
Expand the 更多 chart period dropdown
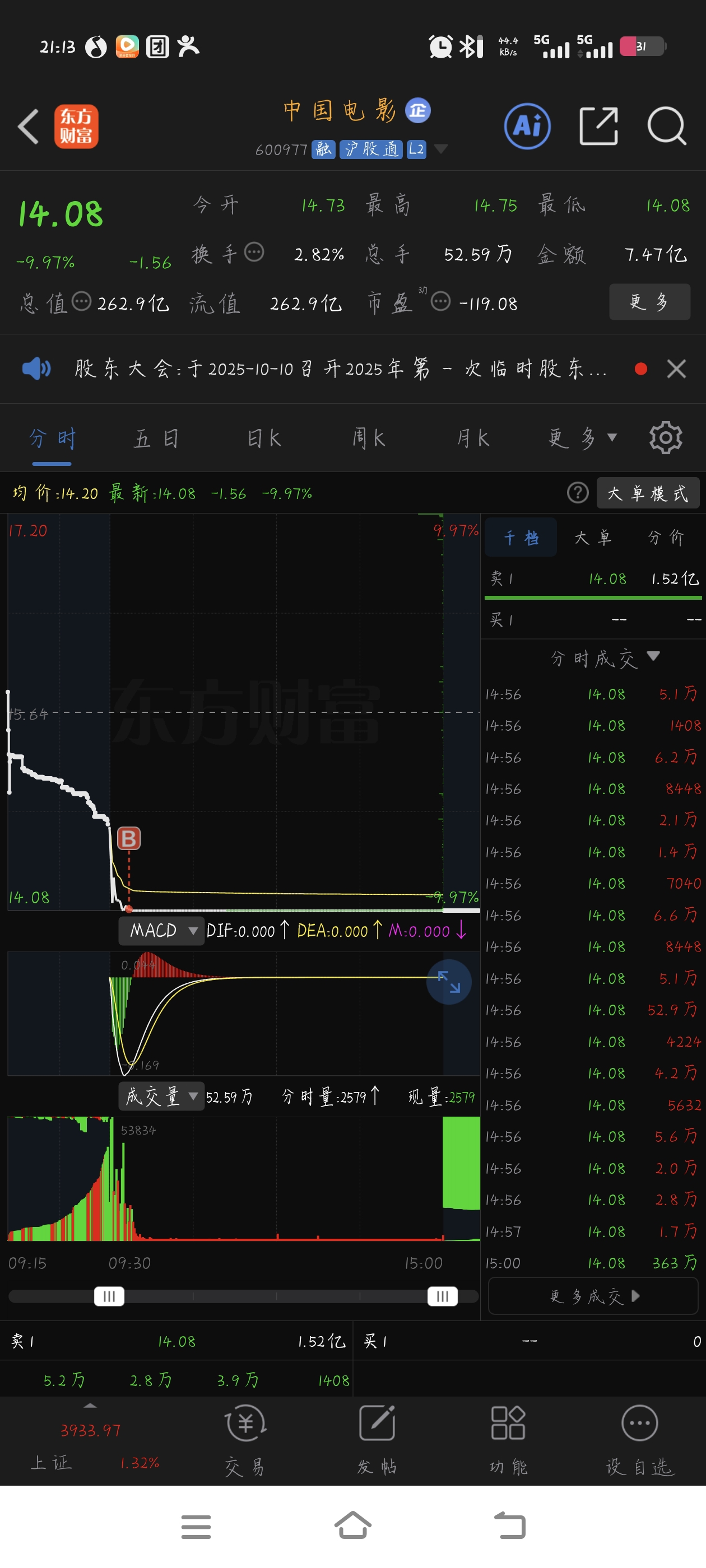(x=582, y=438)
